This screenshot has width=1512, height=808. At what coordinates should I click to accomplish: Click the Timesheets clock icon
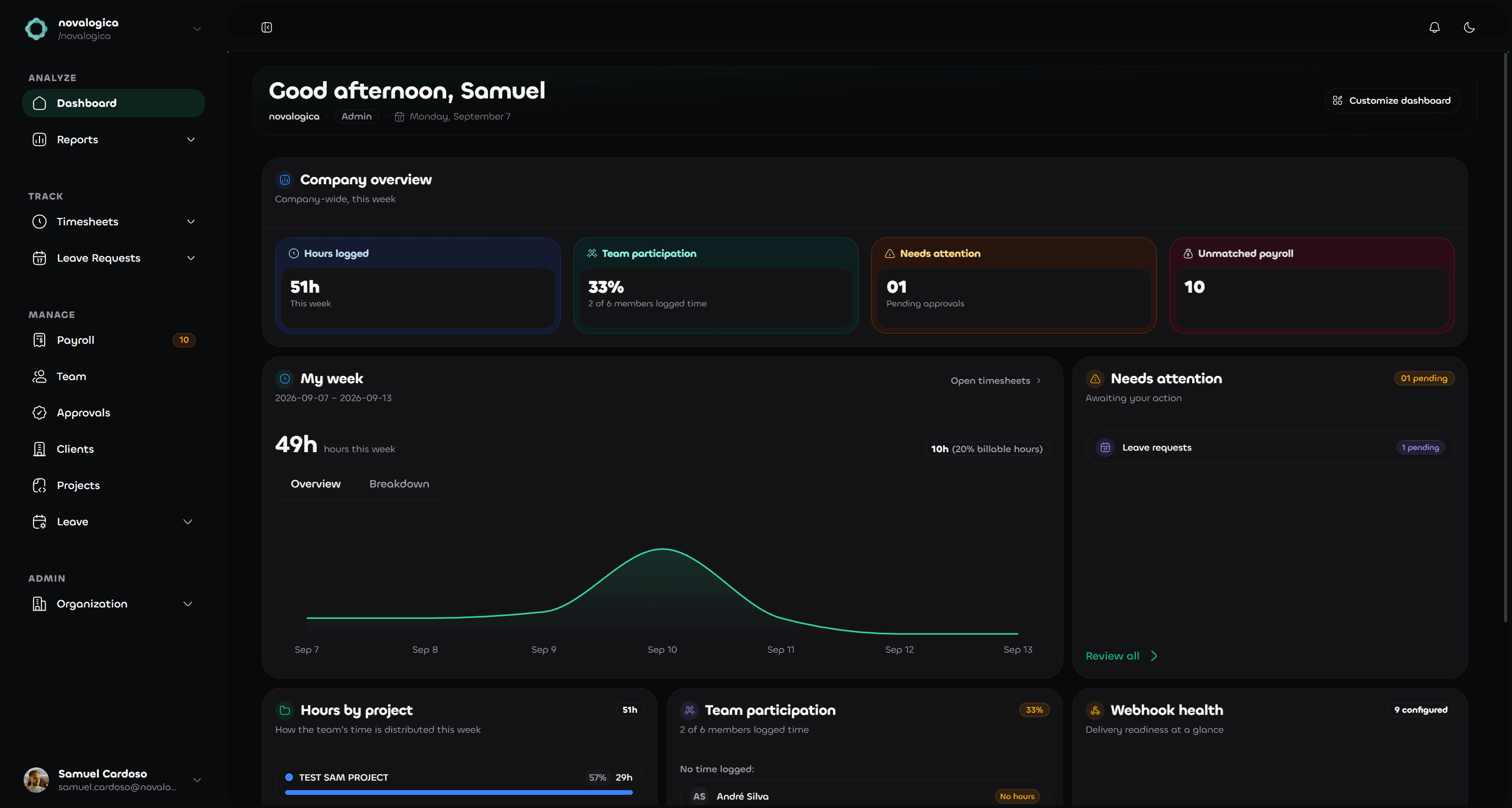tap(39, 222)
